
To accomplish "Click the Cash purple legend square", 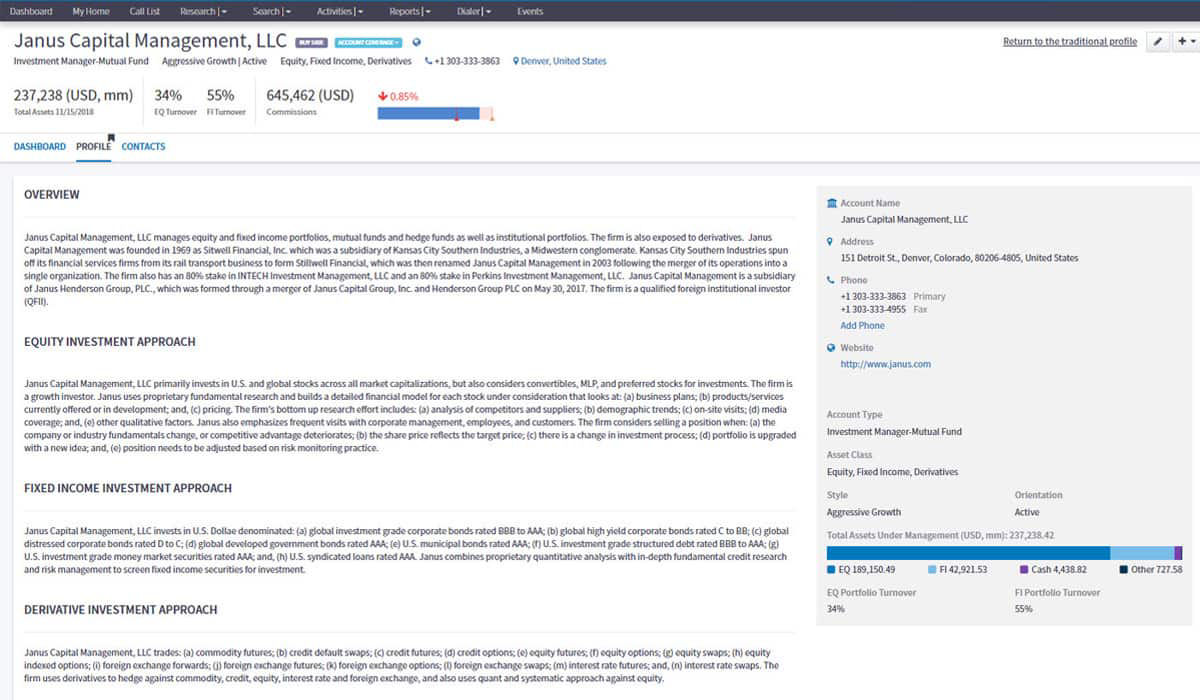I will [x=1023, y=570].
